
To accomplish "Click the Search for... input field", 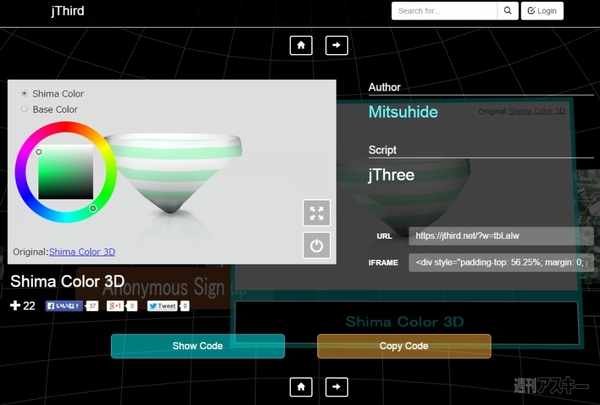I will click(444, 11).
